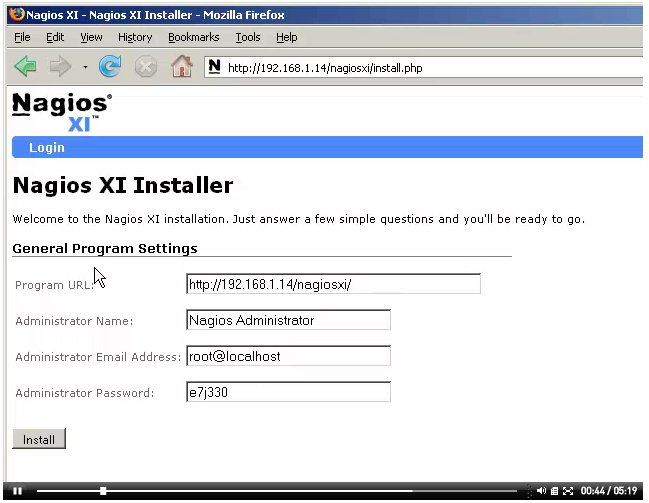Click the video menu icon beside the speaker
The width and height of the screenshot is (649, 503).
[x=554, y=491]
